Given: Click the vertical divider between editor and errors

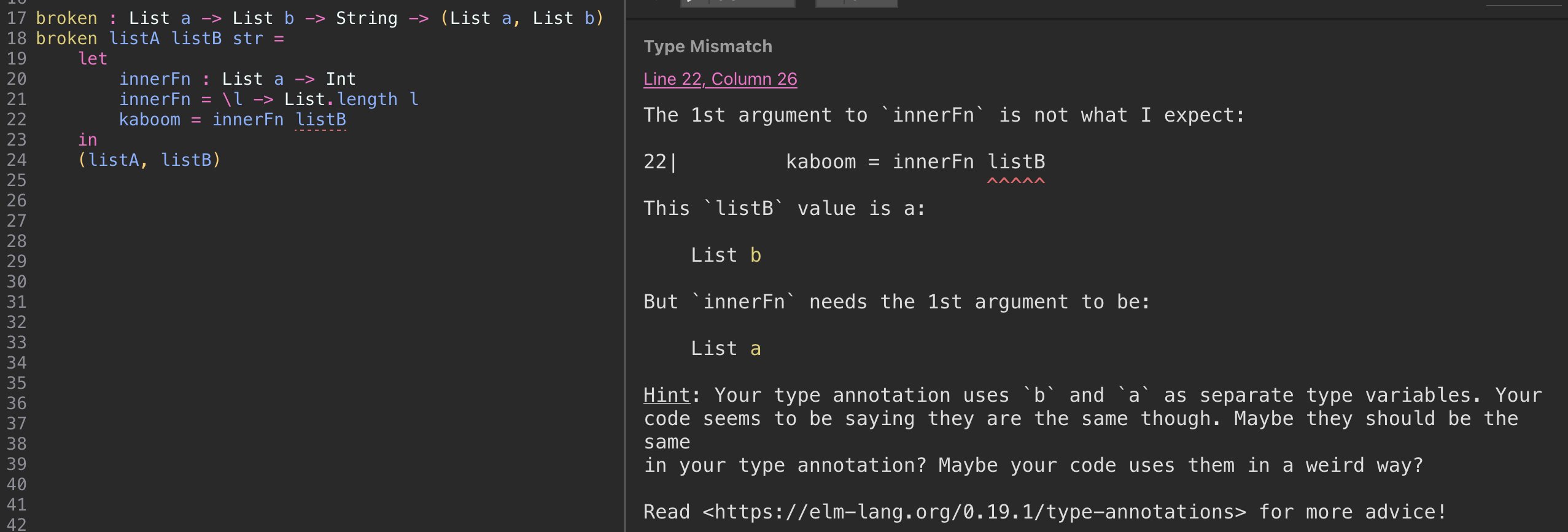Looking at the screenshot, I should click(624, 266).
